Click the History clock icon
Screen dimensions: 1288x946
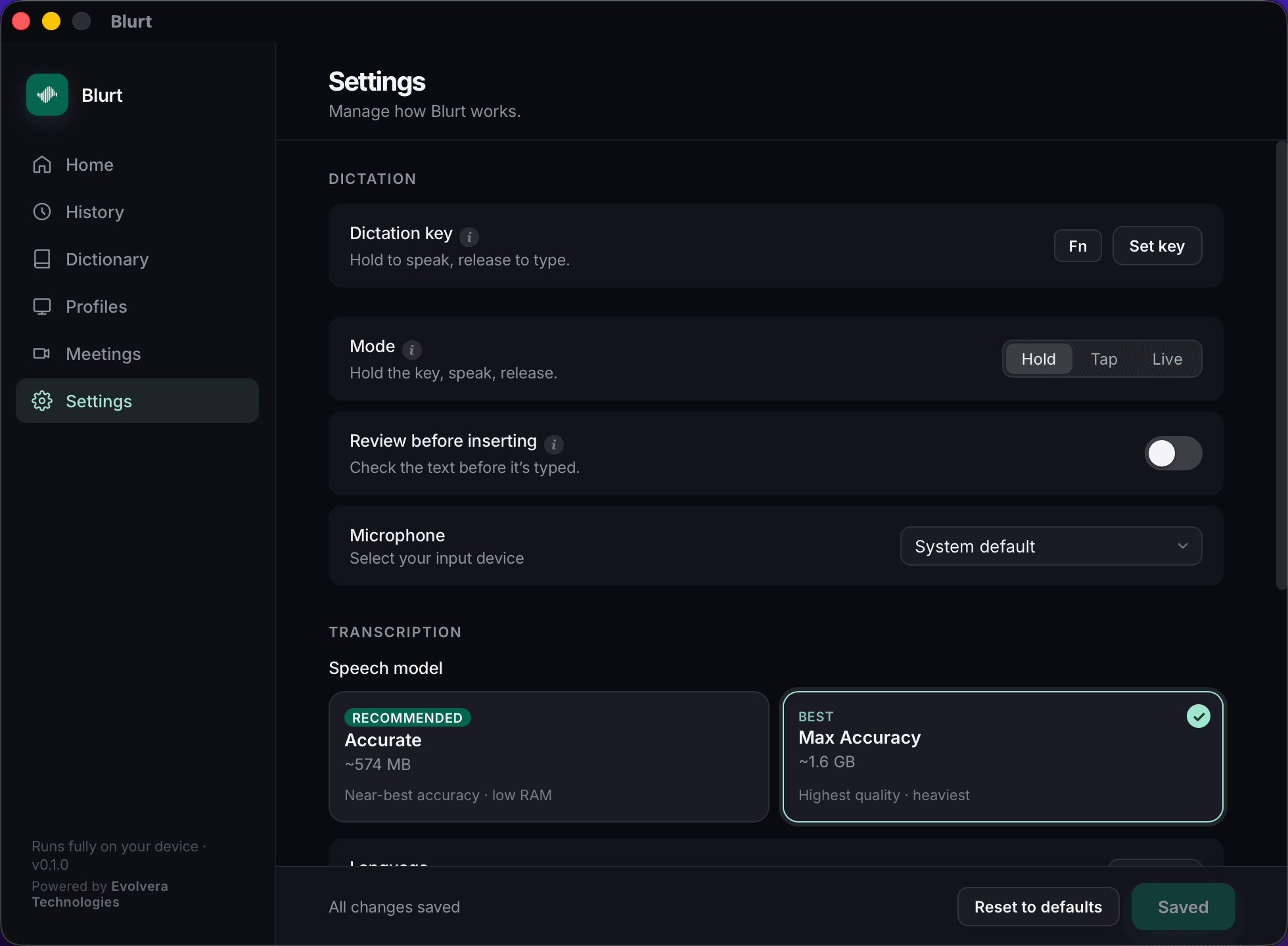pos(42,212)
